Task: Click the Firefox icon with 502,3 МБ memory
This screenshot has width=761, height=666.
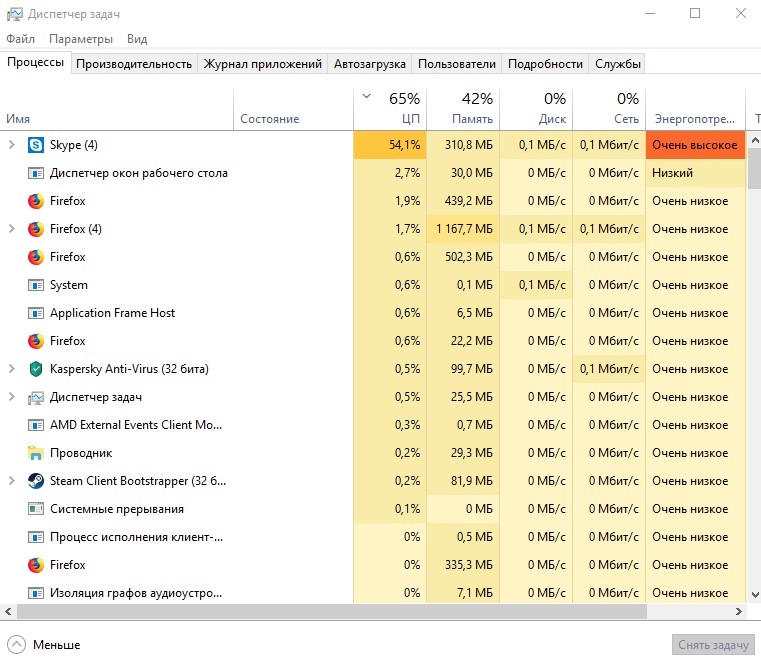Action: 36,257
